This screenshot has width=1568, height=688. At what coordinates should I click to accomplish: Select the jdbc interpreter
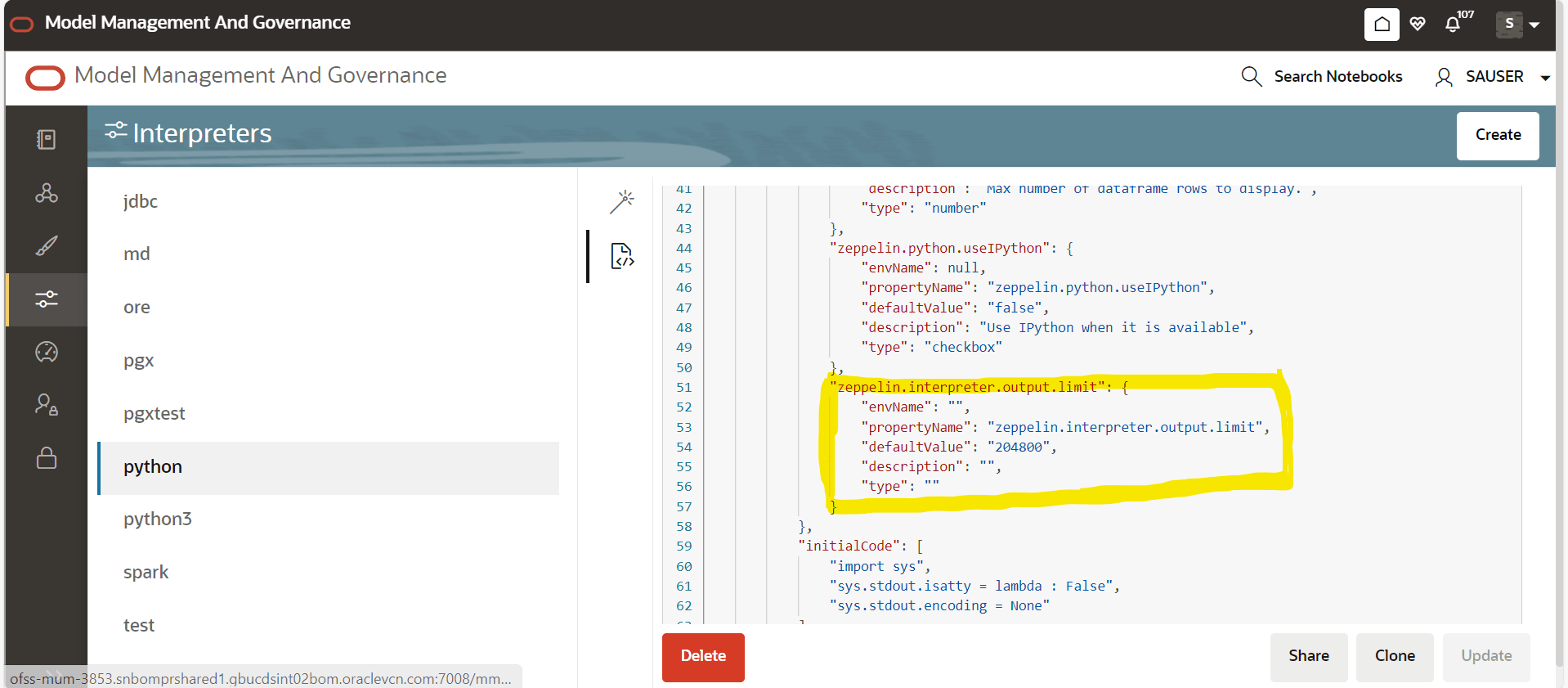click(328, 201)
